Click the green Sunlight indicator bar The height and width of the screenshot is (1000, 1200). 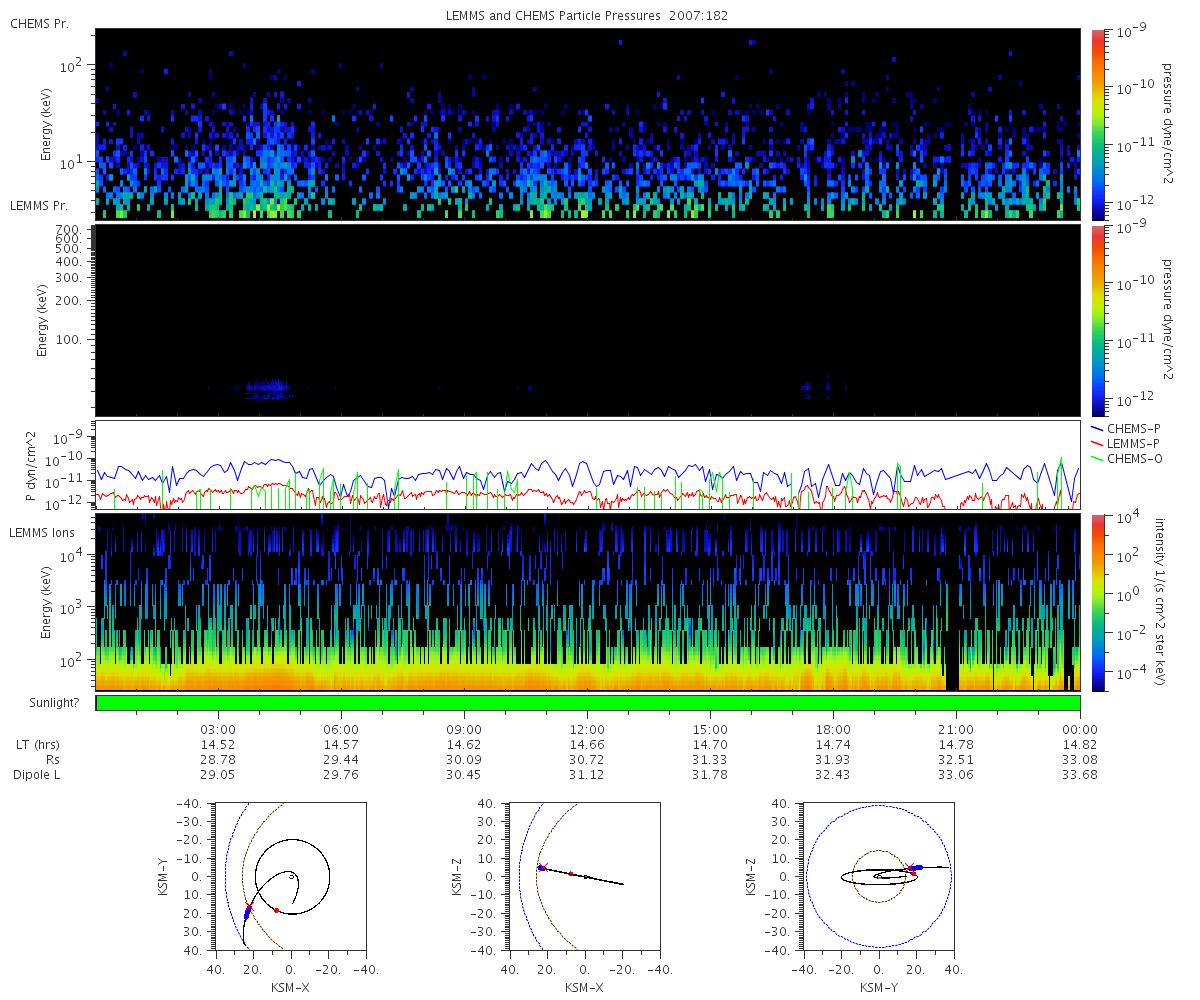tap(588, 703)
